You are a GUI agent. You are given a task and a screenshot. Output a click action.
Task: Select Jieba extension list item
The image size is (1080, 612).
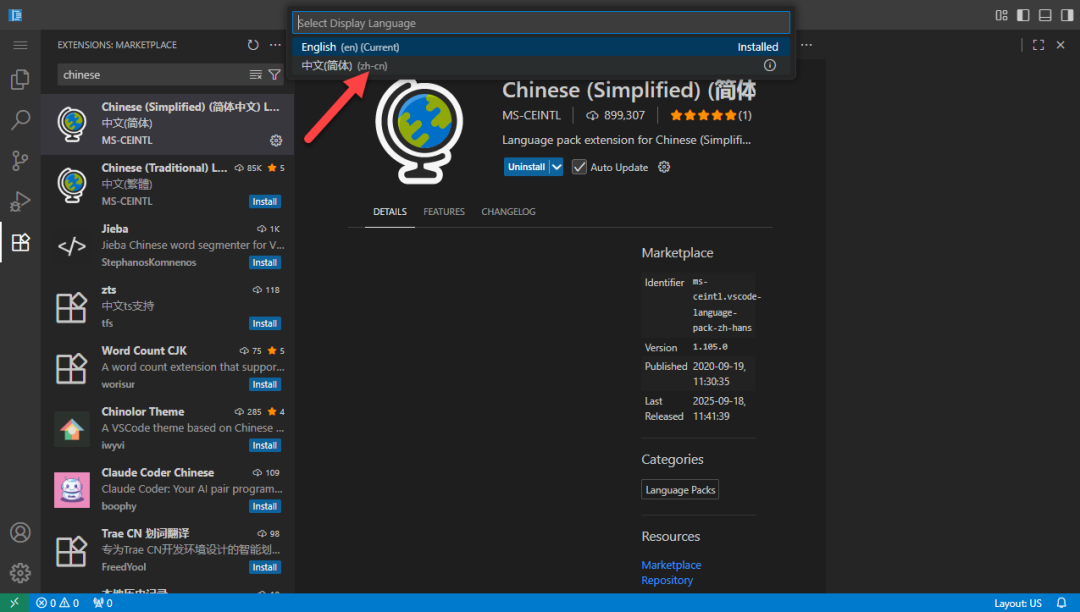pyautogui.click(x=167, y=246)
